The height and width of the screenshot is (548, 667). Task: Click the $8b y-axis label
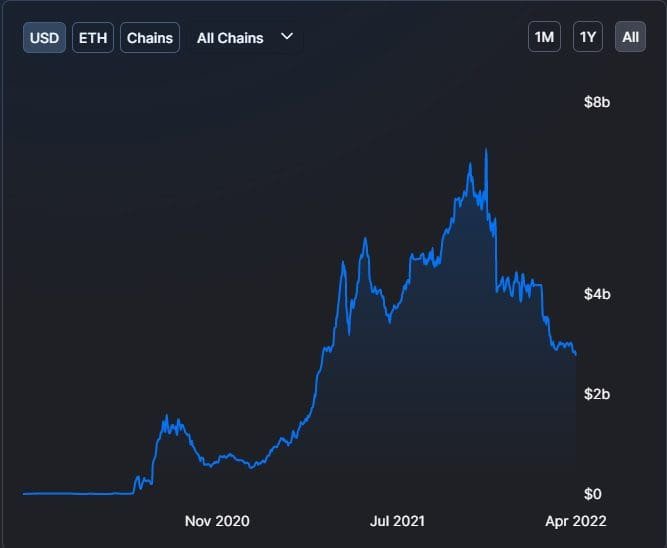click(597, 102)
